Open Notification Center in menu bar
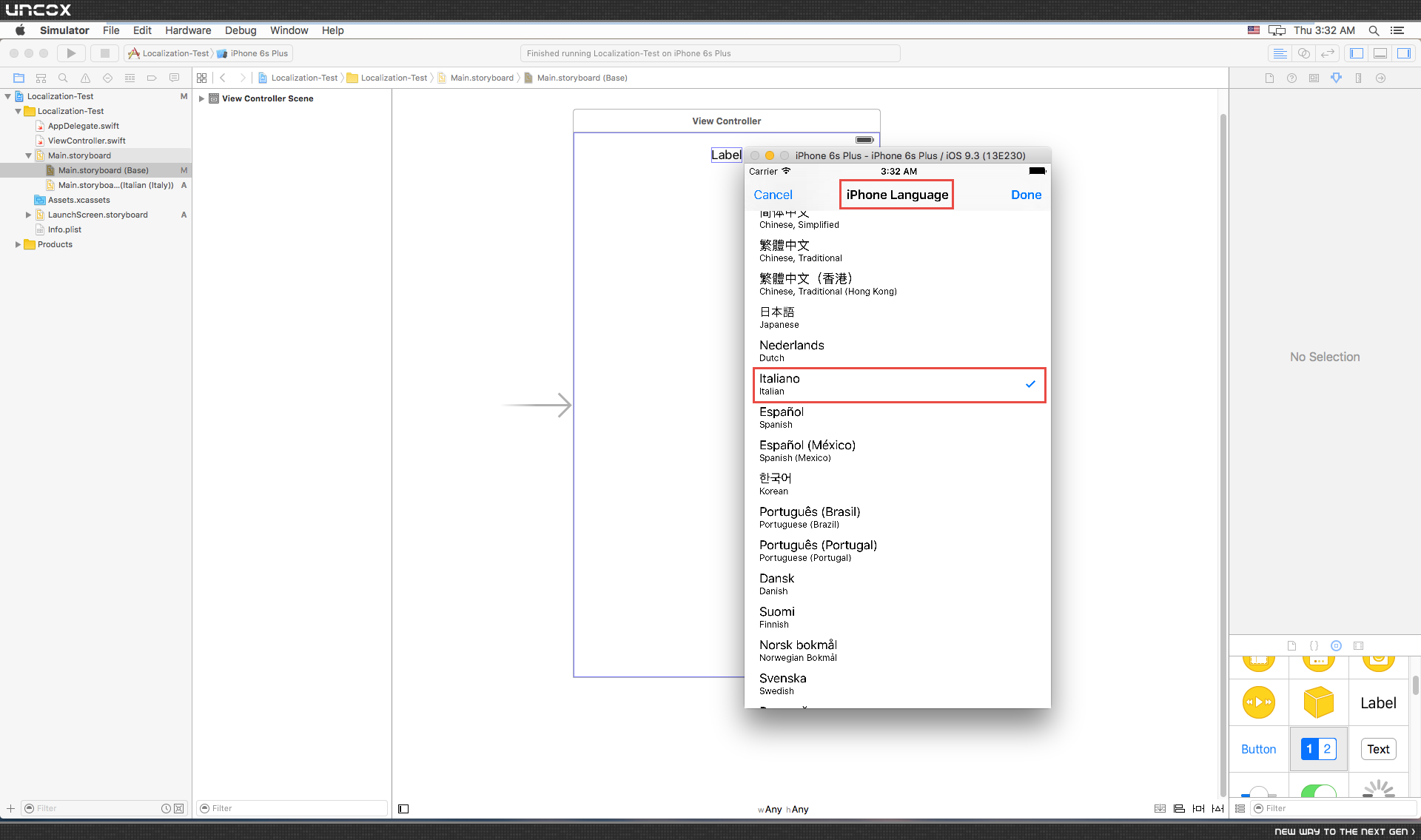The image size is (1421, 840). [1397, 30]
